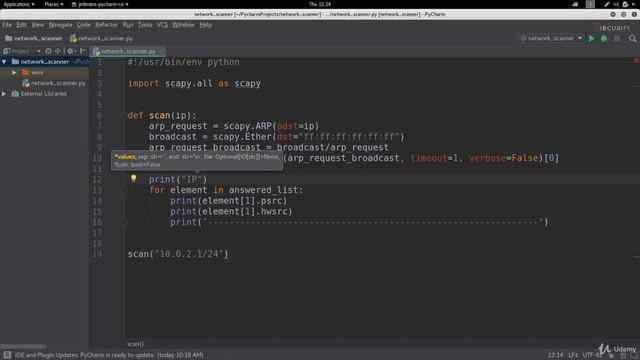Open the Edit menu
Image resolution: width=640 pixels, height=360 pixels.
tap(22, 25)
